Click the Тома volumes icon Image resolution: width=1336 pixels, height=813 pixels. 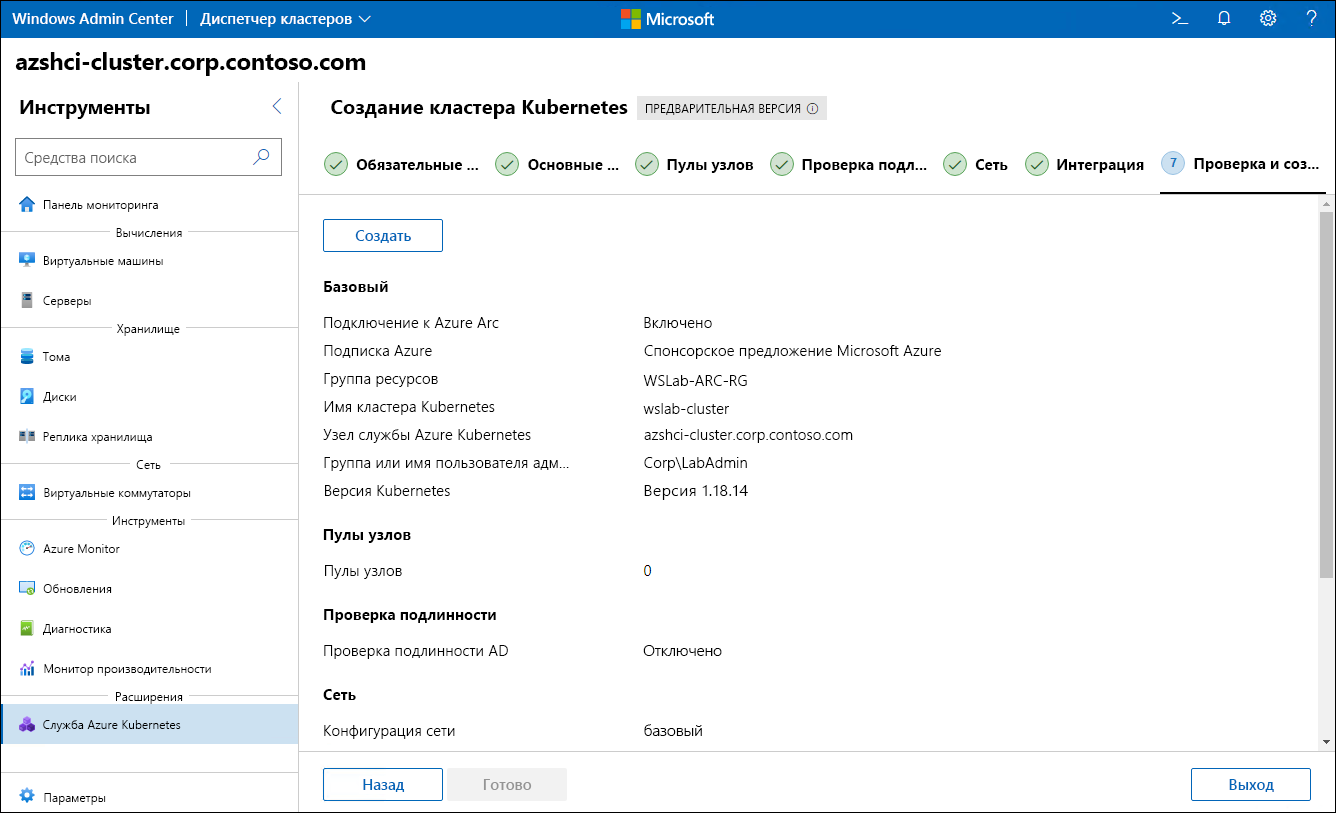(27, 357)
